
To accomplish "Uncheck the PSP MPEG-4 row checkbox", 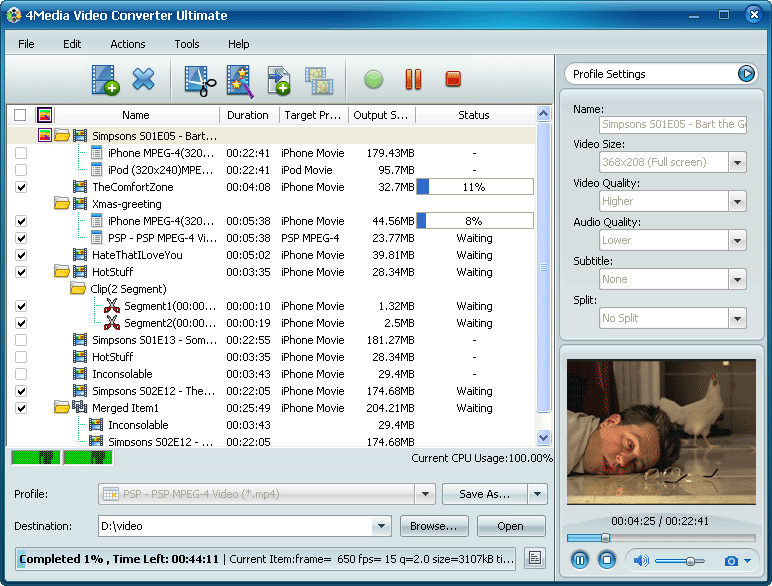I will 21,238.
